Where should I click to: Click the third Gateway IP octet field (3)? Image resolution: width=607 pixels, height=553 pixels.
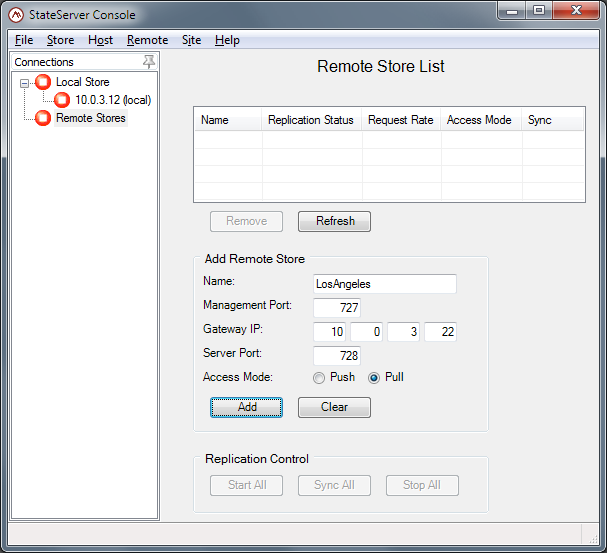[x=403, y=332]
